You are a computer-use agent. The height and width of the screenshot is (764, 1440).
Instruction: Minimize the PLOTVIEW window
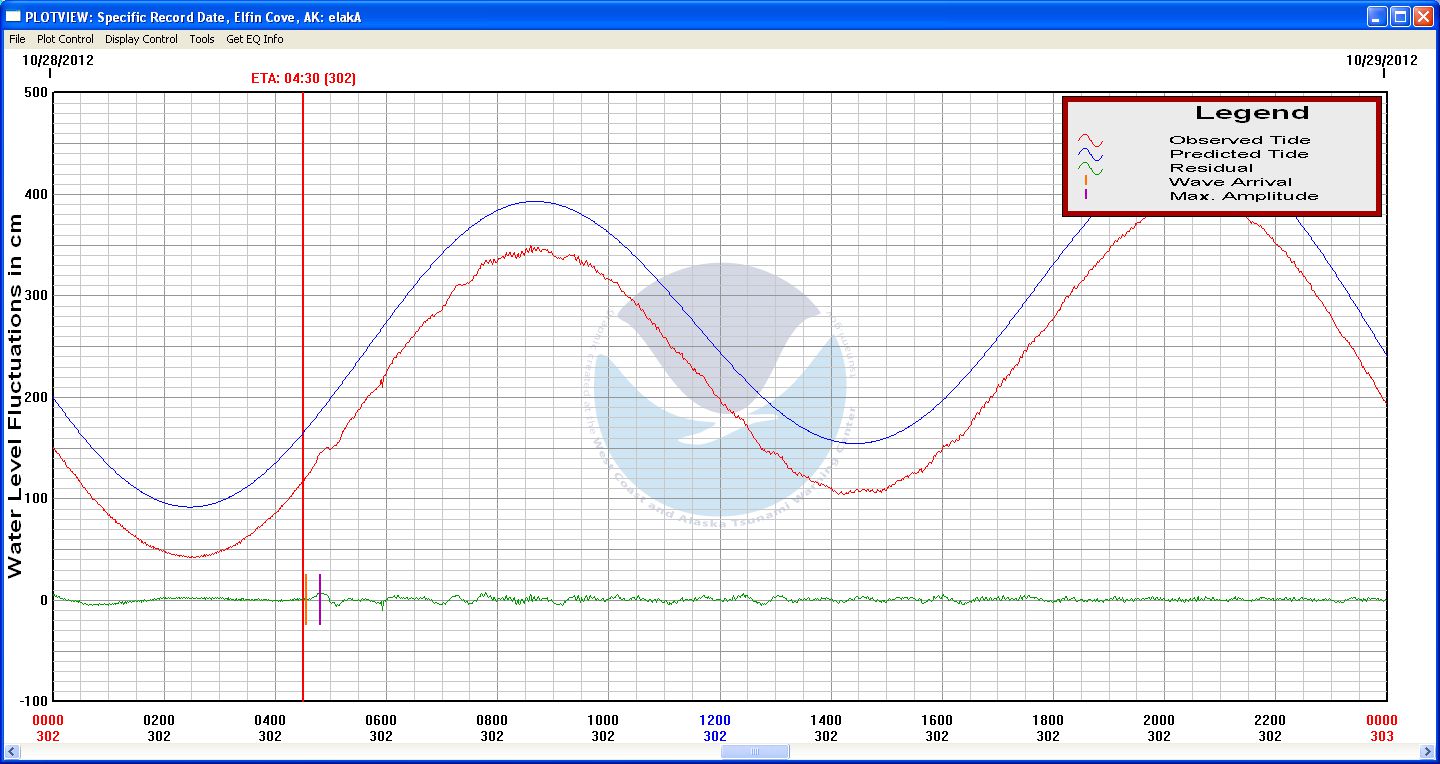(1378, 16)
